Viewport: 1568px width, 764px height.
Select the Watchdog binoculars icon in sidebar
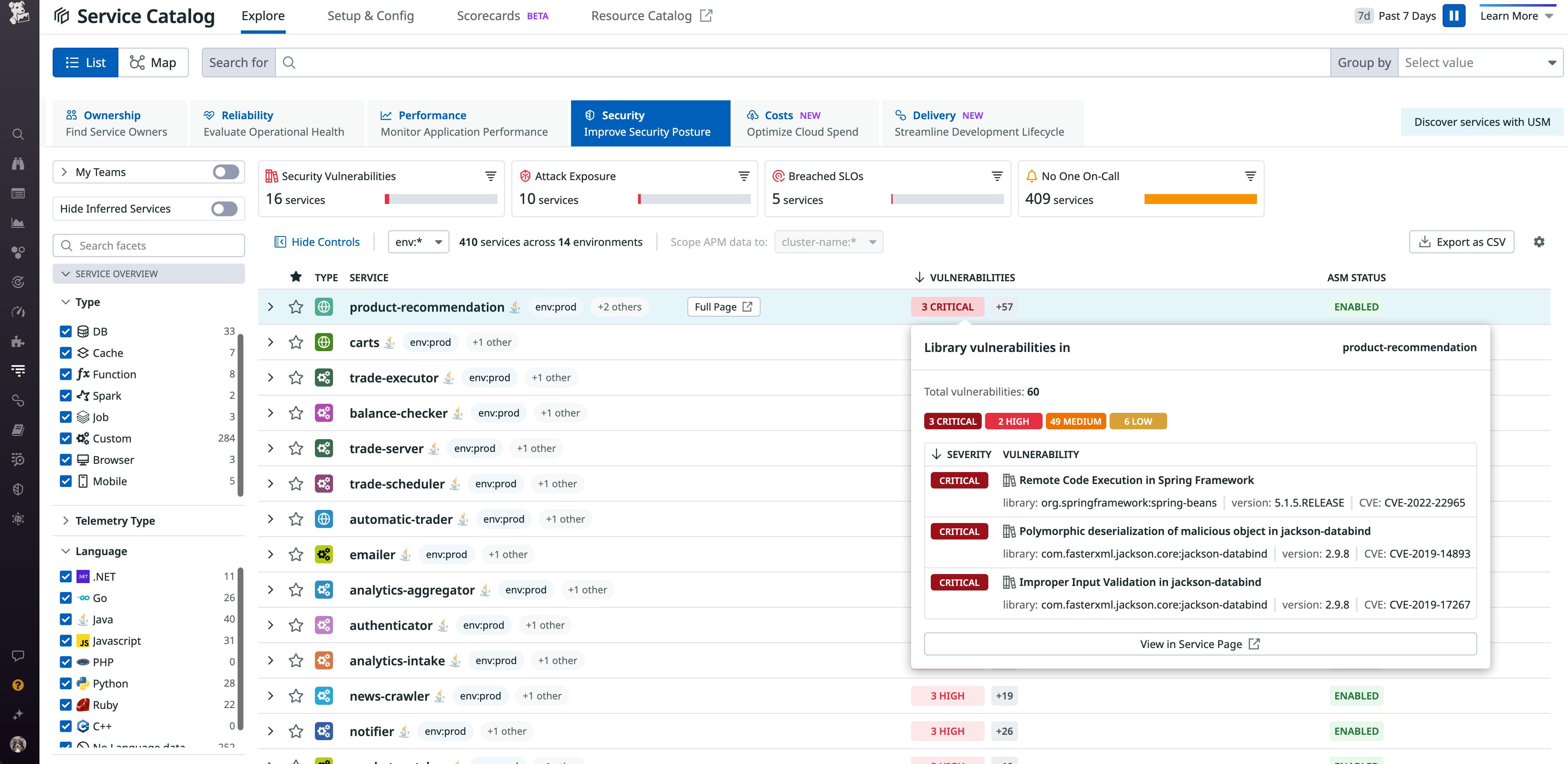click(18, 163)
